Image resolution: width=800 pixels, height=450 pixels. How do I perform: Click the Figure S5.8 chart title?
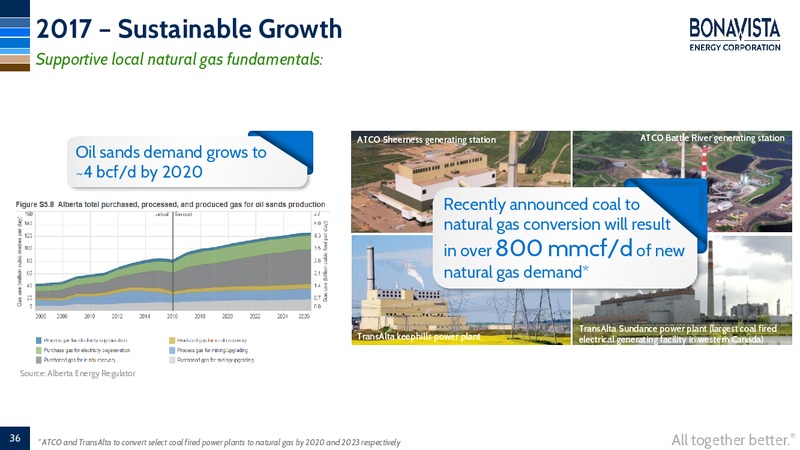pyautogui.click(x=170, y=204)
